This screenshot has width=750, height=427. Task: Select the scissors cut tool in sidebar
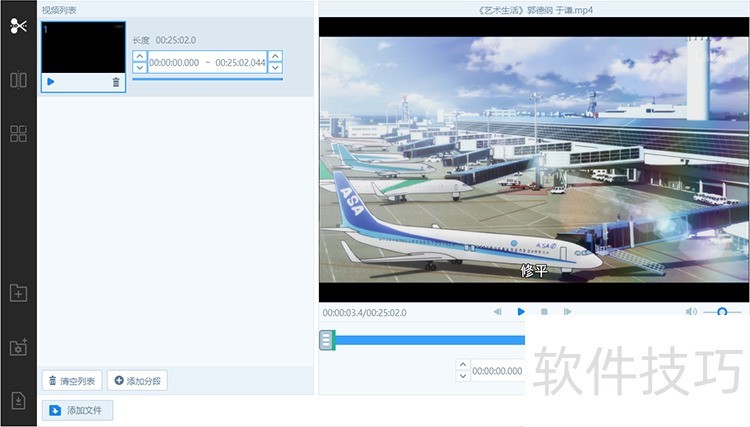coord(18,25)
